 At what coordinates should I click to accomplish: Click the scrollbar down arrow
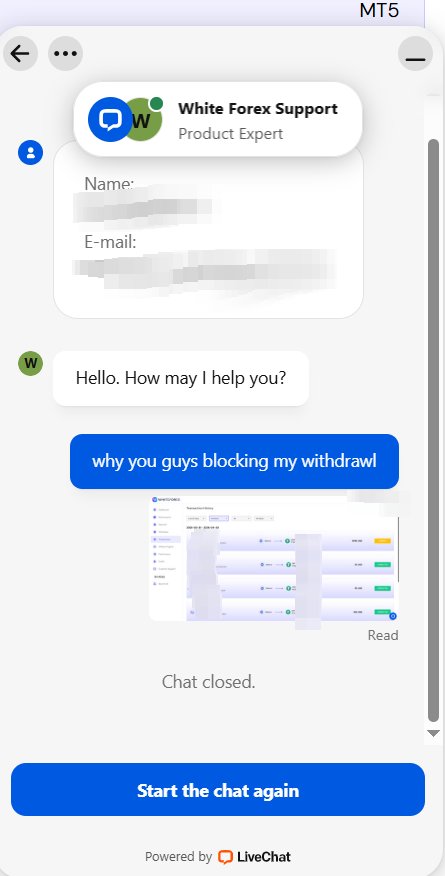pos(433,734)
